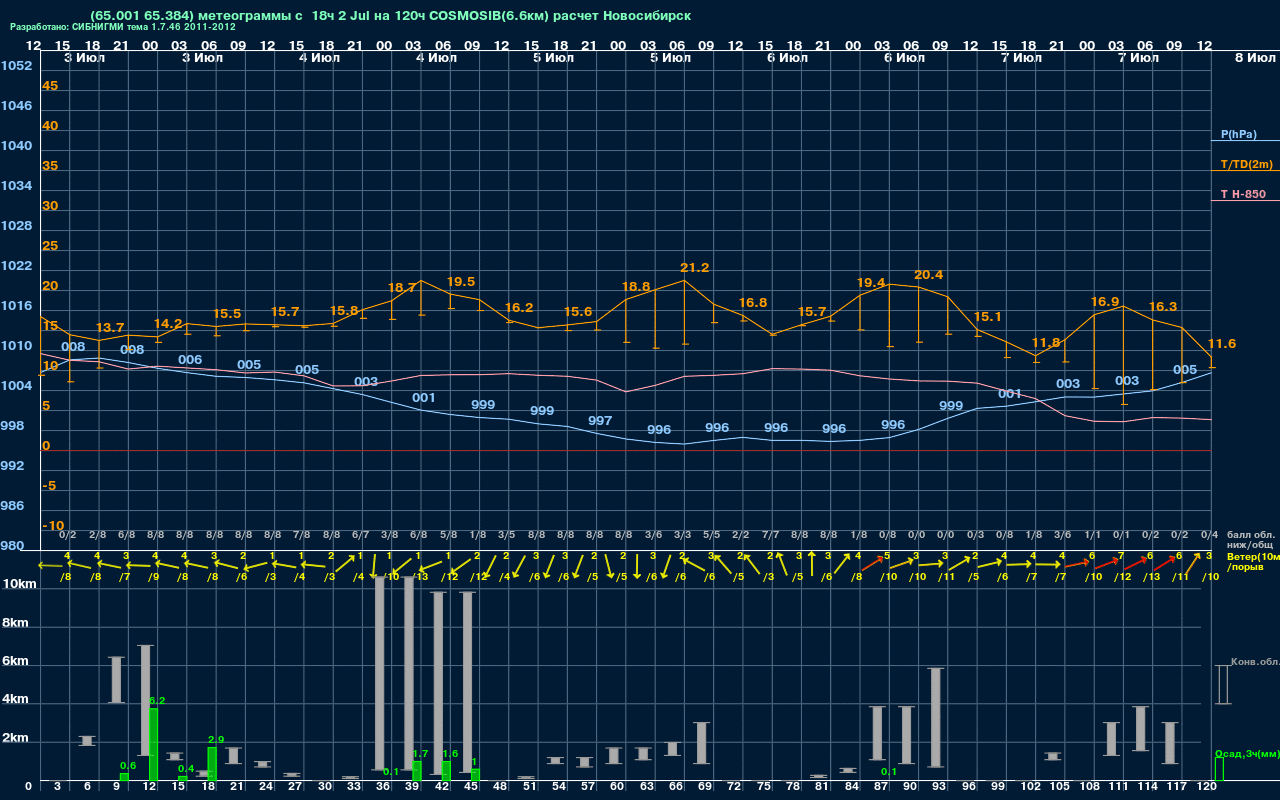Click the precipitation amount 2.9

tap(215, 739)
